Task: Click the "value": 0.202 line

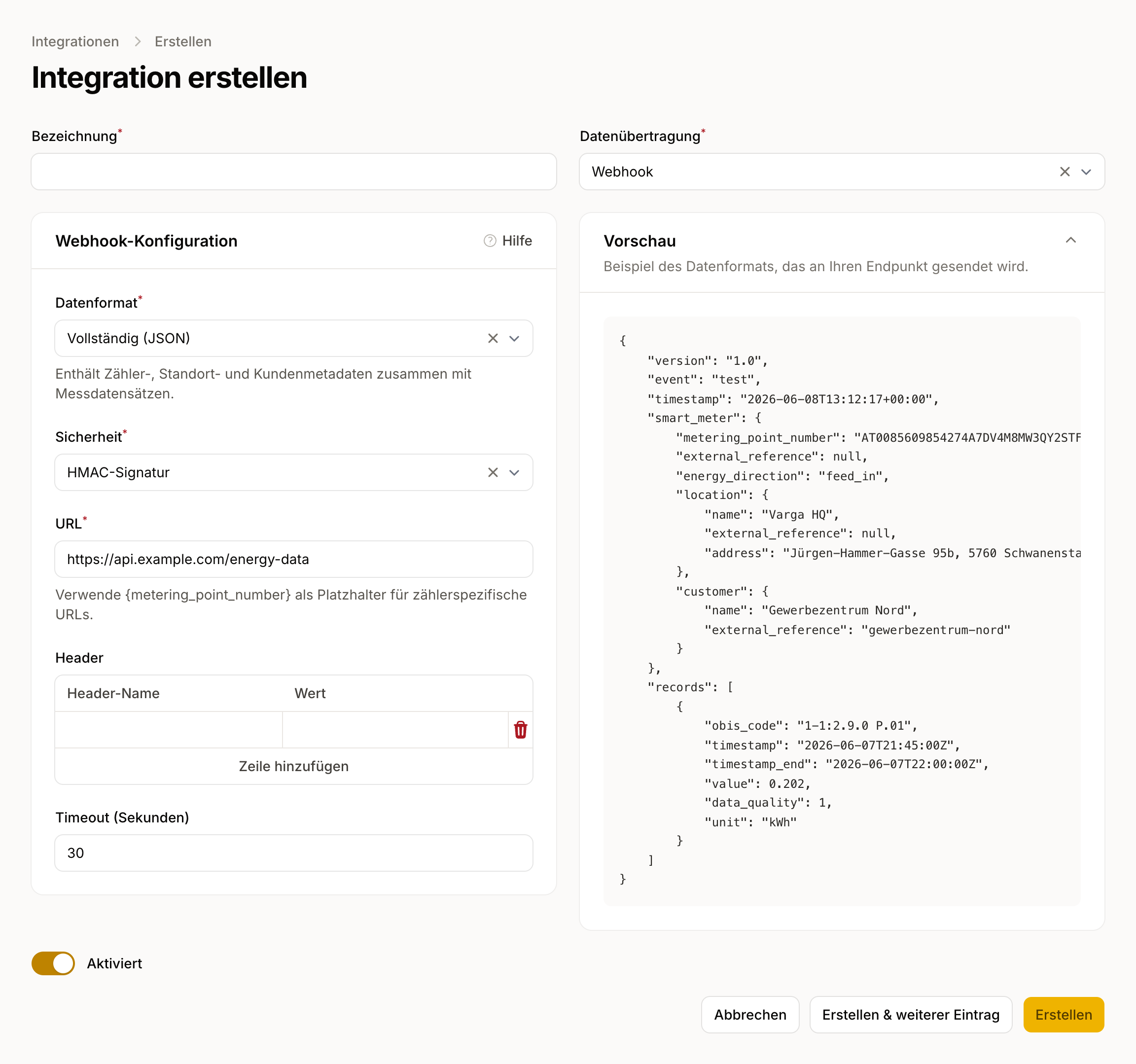Action: point(757,783)
